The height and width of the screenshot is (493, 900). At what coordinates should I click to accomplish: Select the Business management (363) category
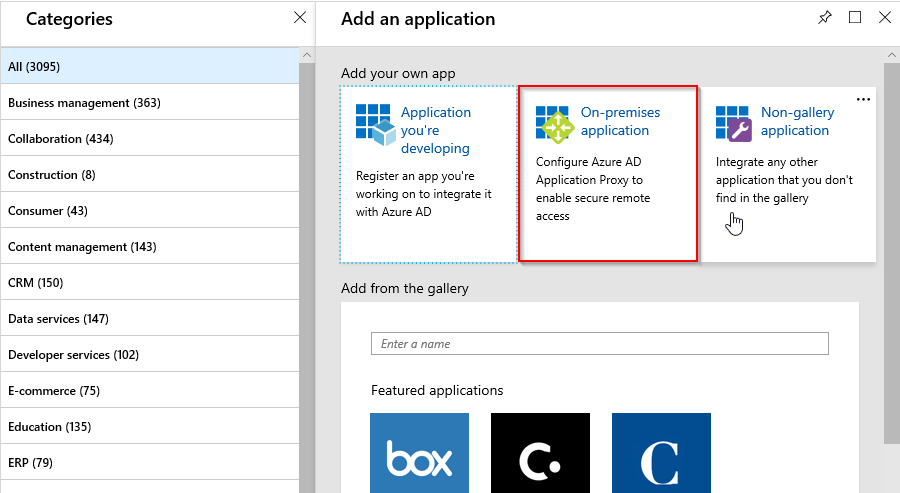(x=149, y=103)
